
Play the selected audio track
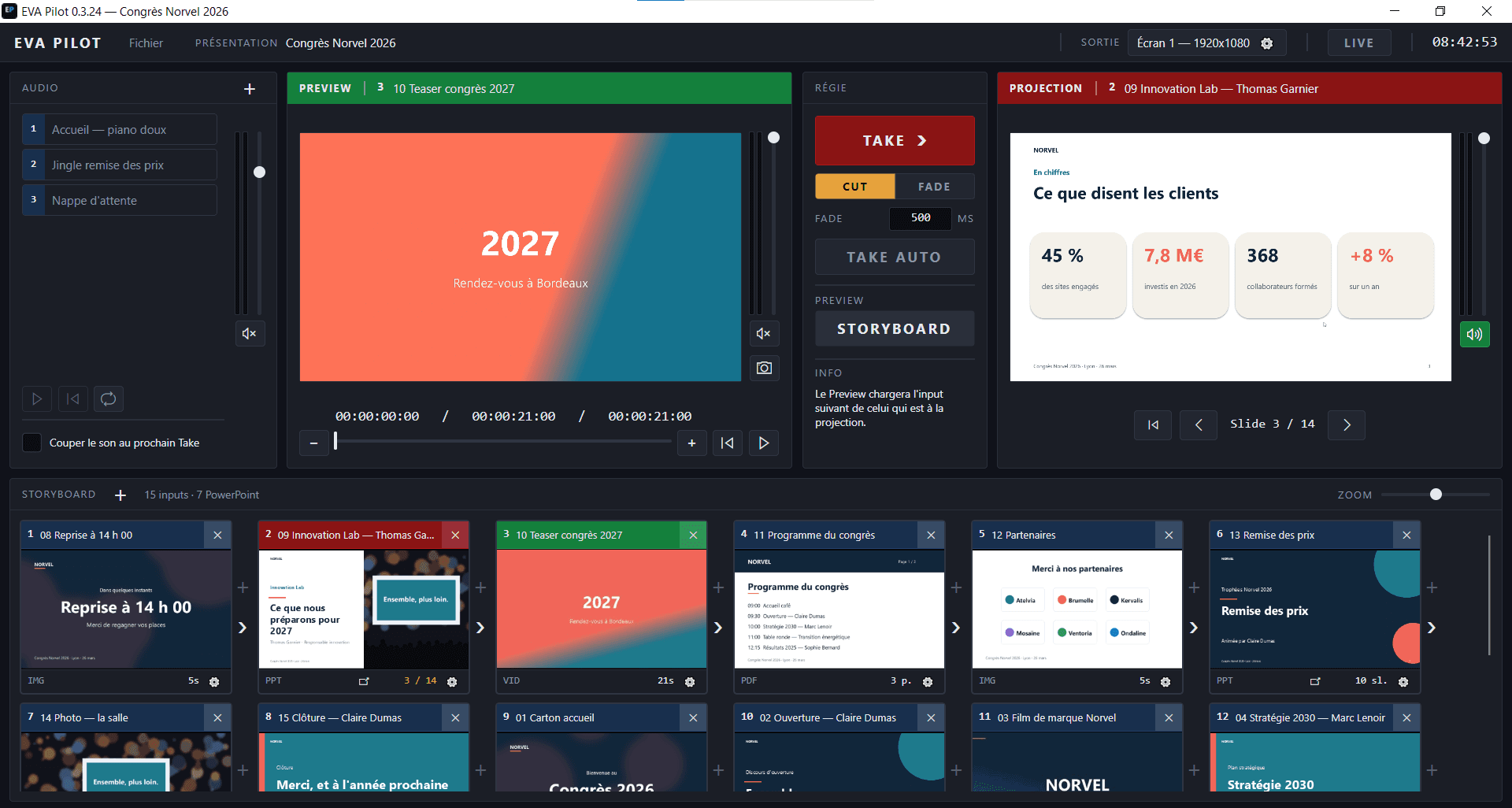pos(37,398)
